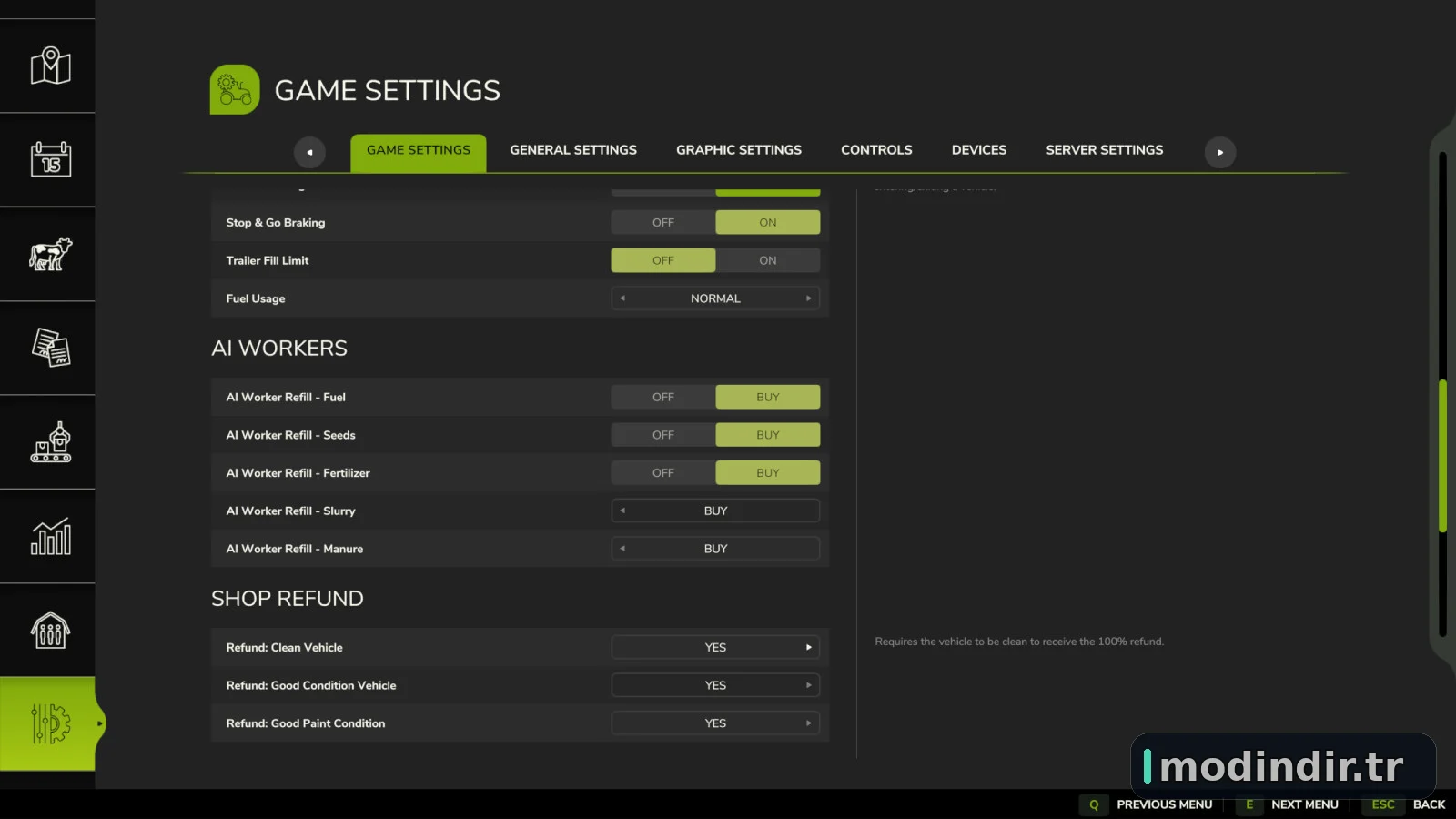Screen dimensions: 1456x819
Task: Click AI Worker Refill Slurry left arrow
Action: pyautogui.click(x=622, y=511)
